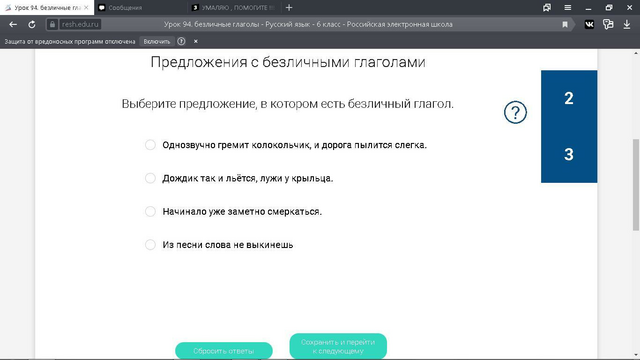Click the browser back arrow
The image size is (640, 360).
click(x=13, y=24)
